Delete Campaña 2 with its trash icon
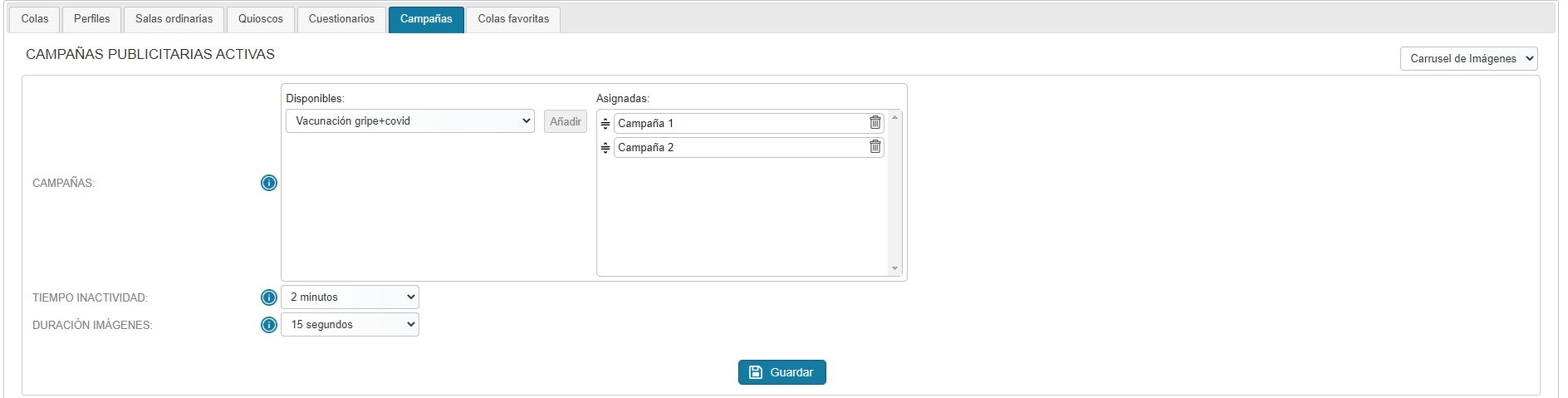1568x398 pixels. (875, 146)
